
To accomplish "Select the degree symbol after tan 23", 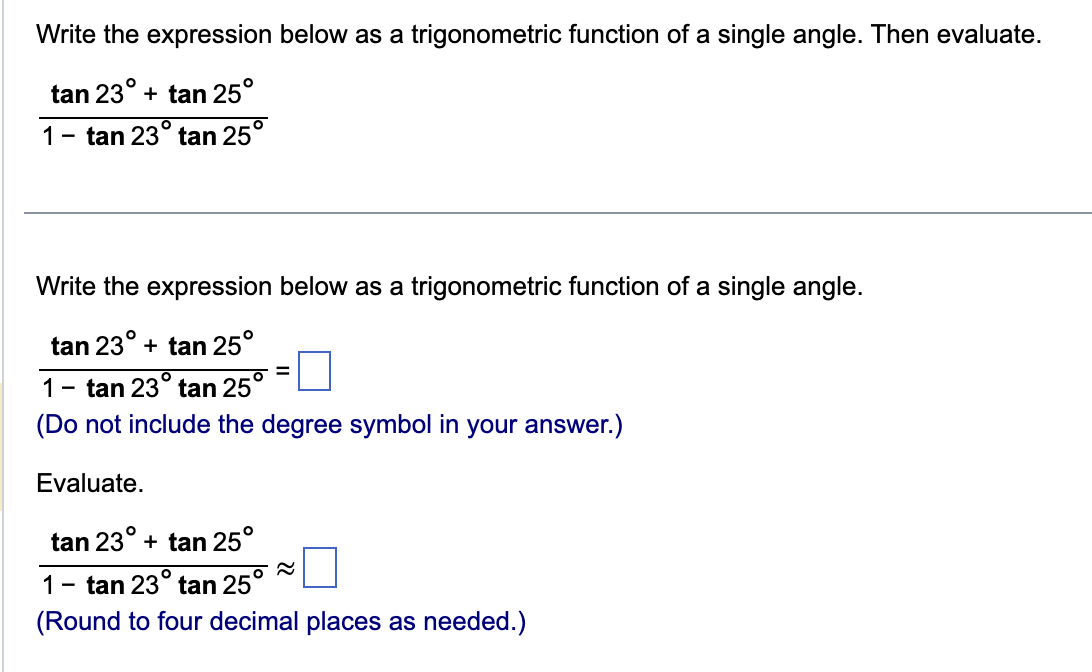I will pyautogui.click(x=128, y=83).
